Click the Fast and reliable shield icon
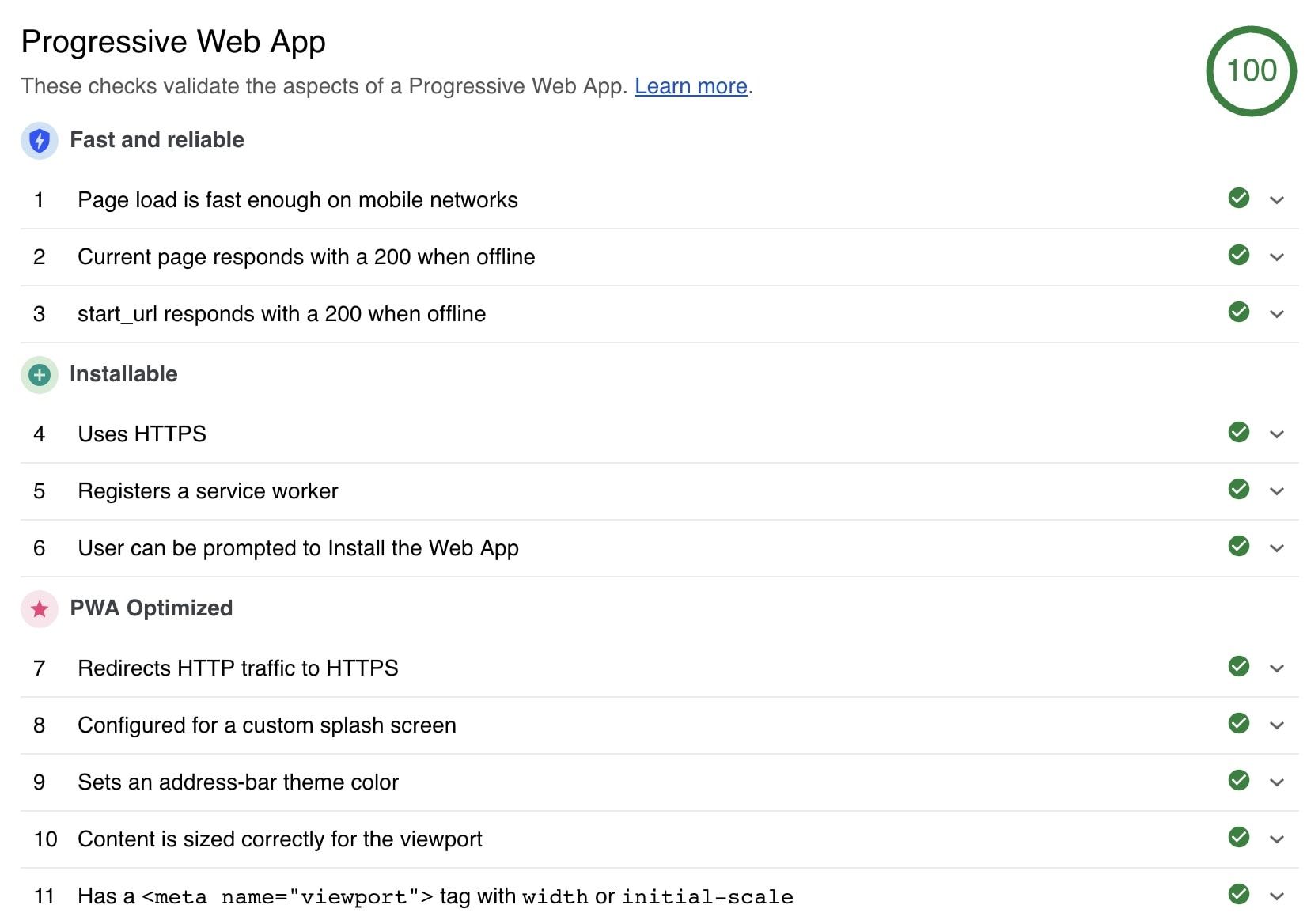Viewport: 1307px width, 924px height. pos(40,141)
